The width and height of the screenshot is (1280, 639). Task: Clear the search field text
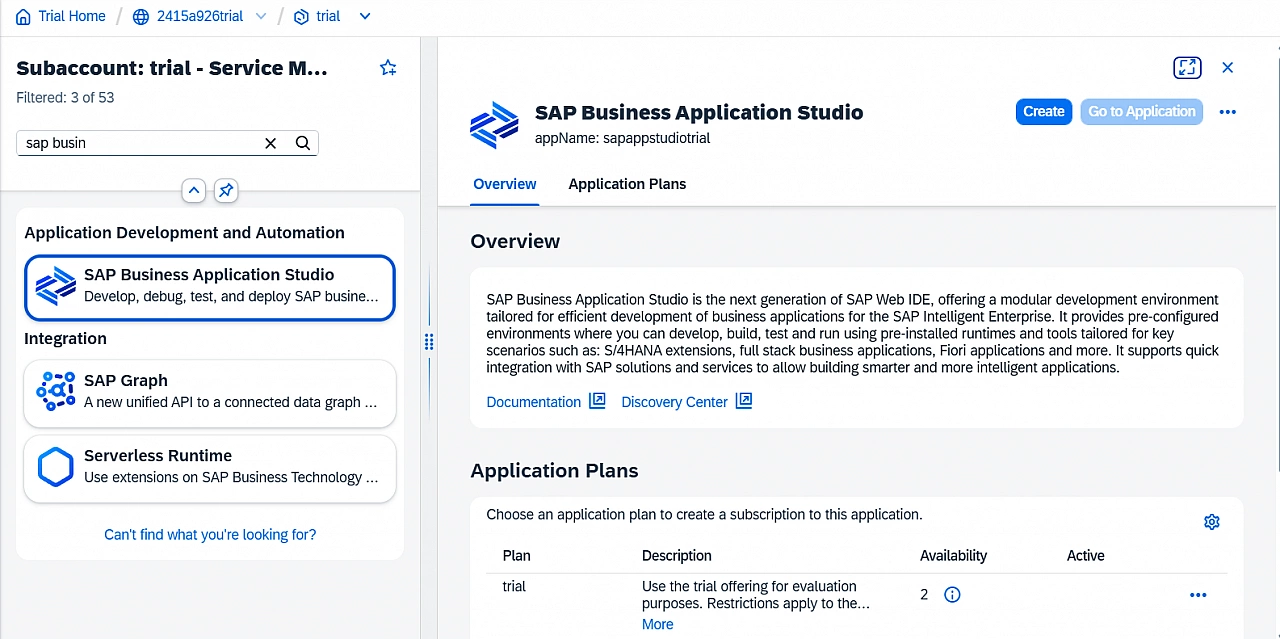(270, 143)
